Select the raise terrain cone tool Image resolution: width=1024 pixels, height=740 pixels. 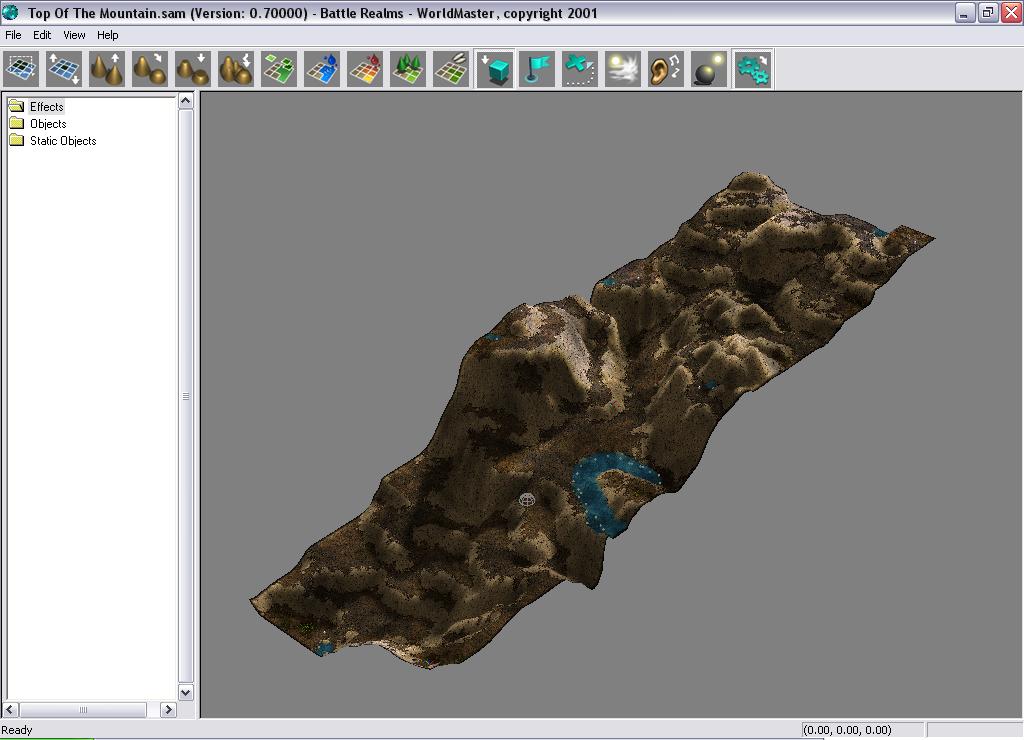[x=107, y=70]
